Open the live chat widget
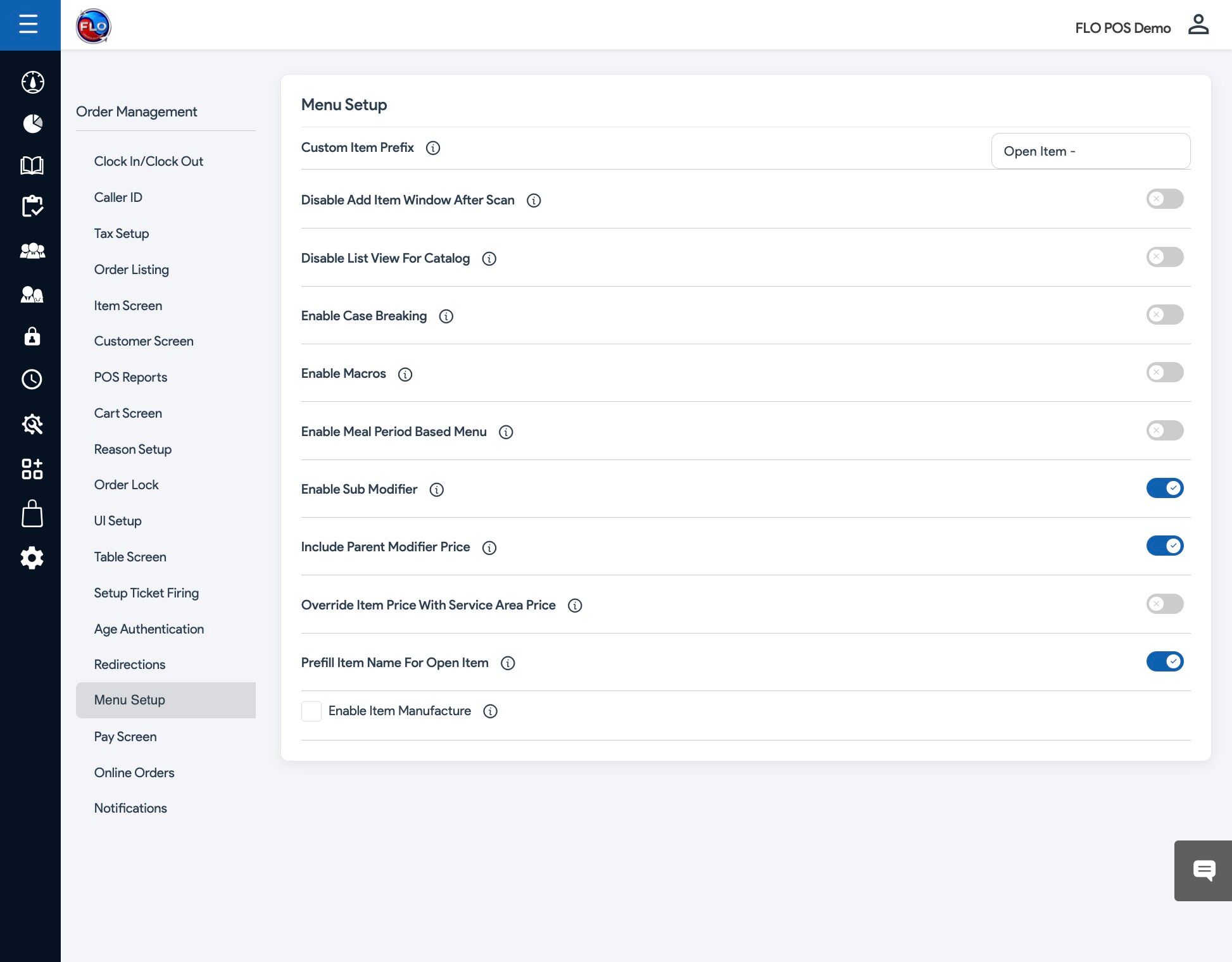Viewport: 1232px width, 962px height. (1203, 870)
